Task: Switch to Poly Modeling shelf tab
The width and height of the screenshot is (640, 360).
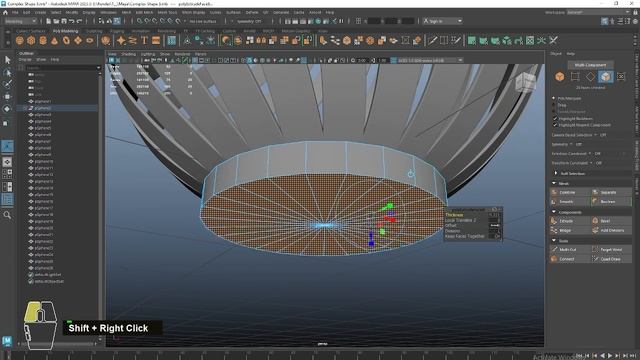Action: click(65, 31)
